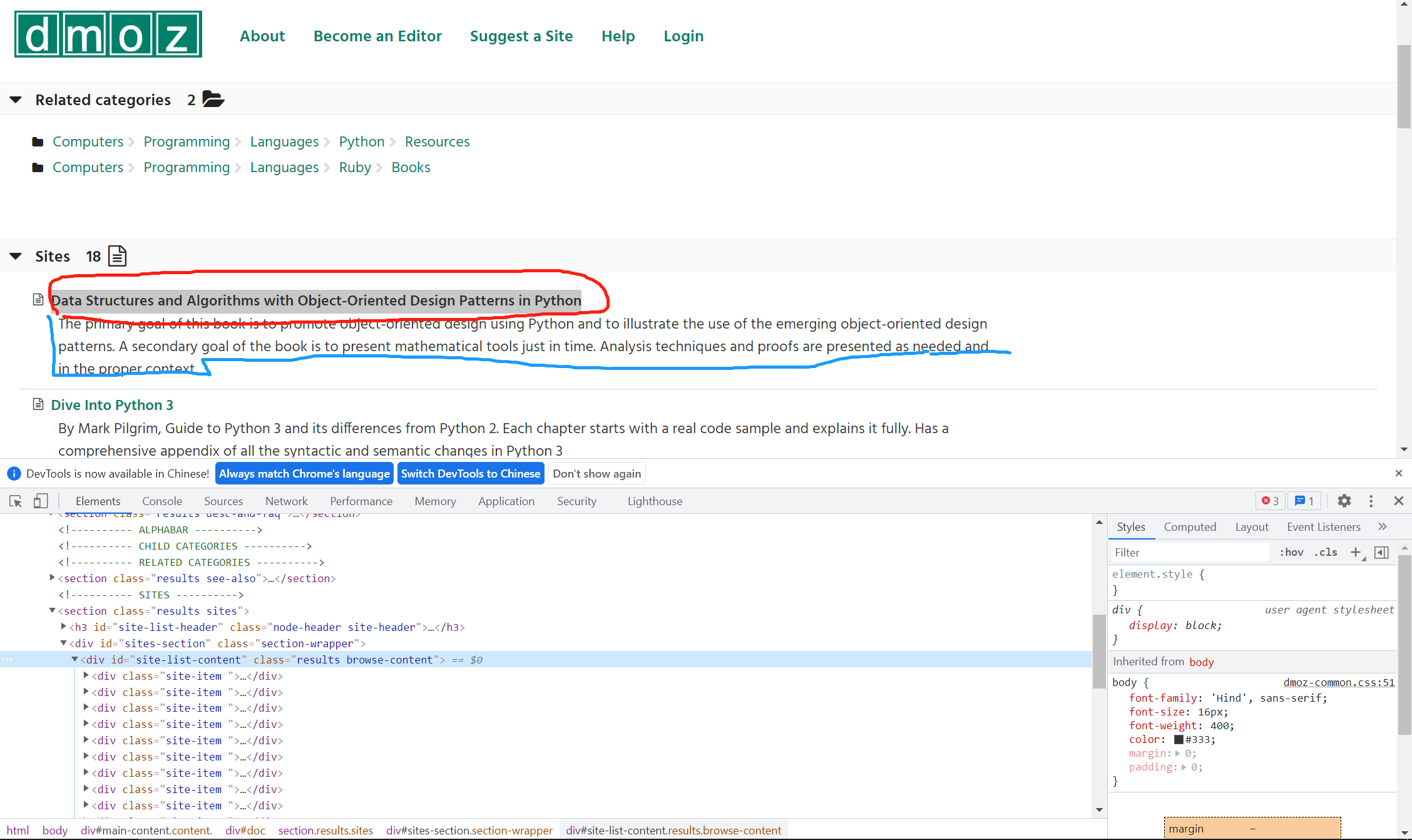This screenshot has height=840, width=1412.
Task: Open the About page link
Action: coord(262,36)
